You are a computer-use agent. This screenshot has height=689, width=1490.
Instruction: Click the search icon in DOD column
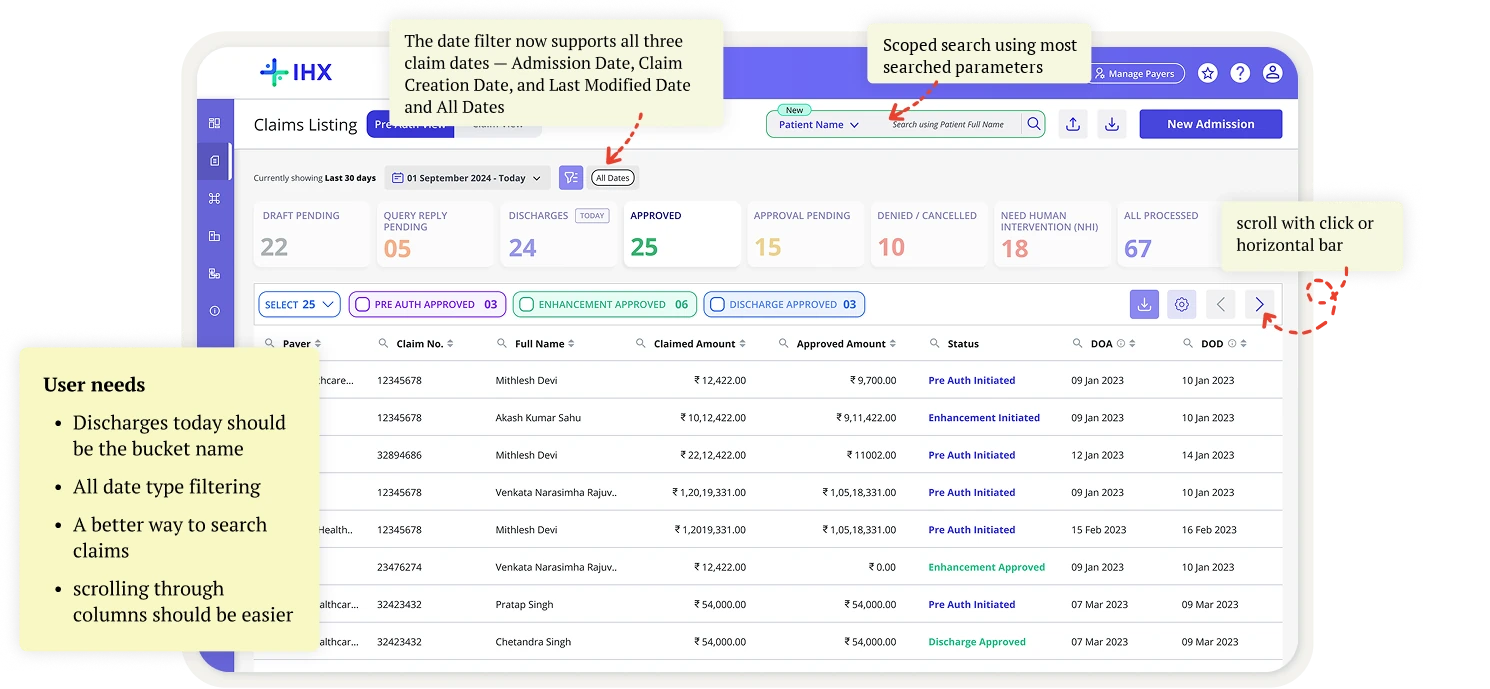point(1188,343)
